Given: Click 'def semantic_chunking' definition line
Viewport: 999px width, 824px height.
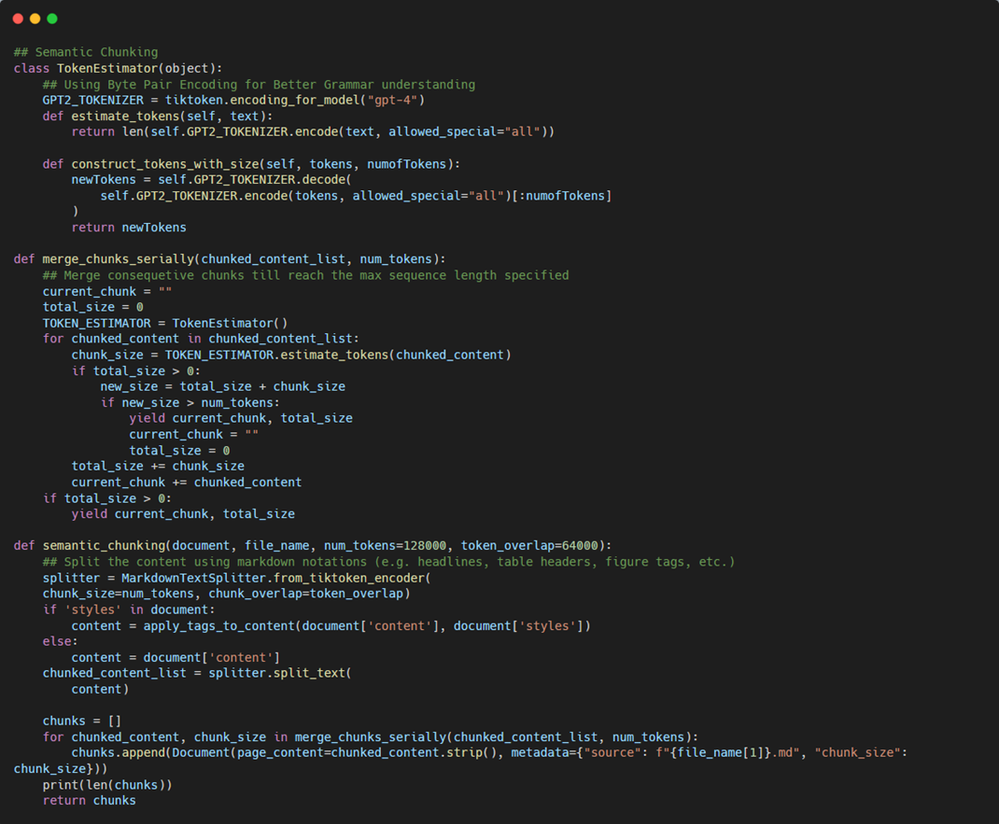Looking at the screenshot, I should point(313,546).
